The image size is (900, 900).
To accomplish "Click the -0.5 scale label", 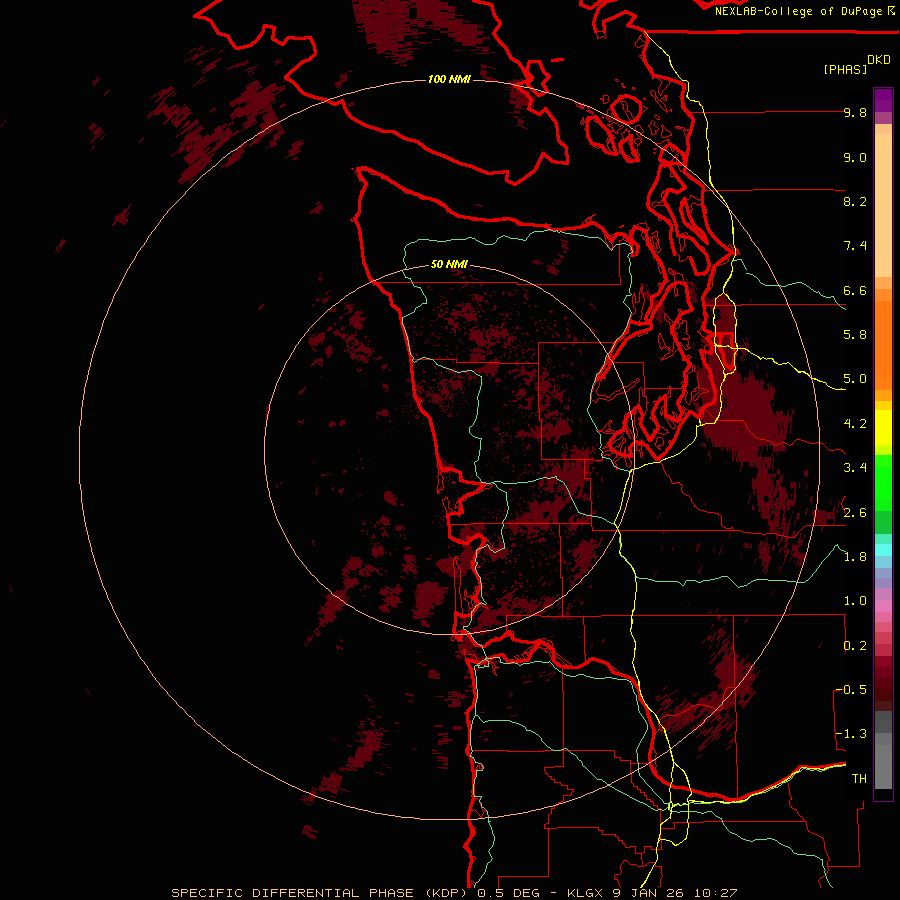I will click(852, 690).
